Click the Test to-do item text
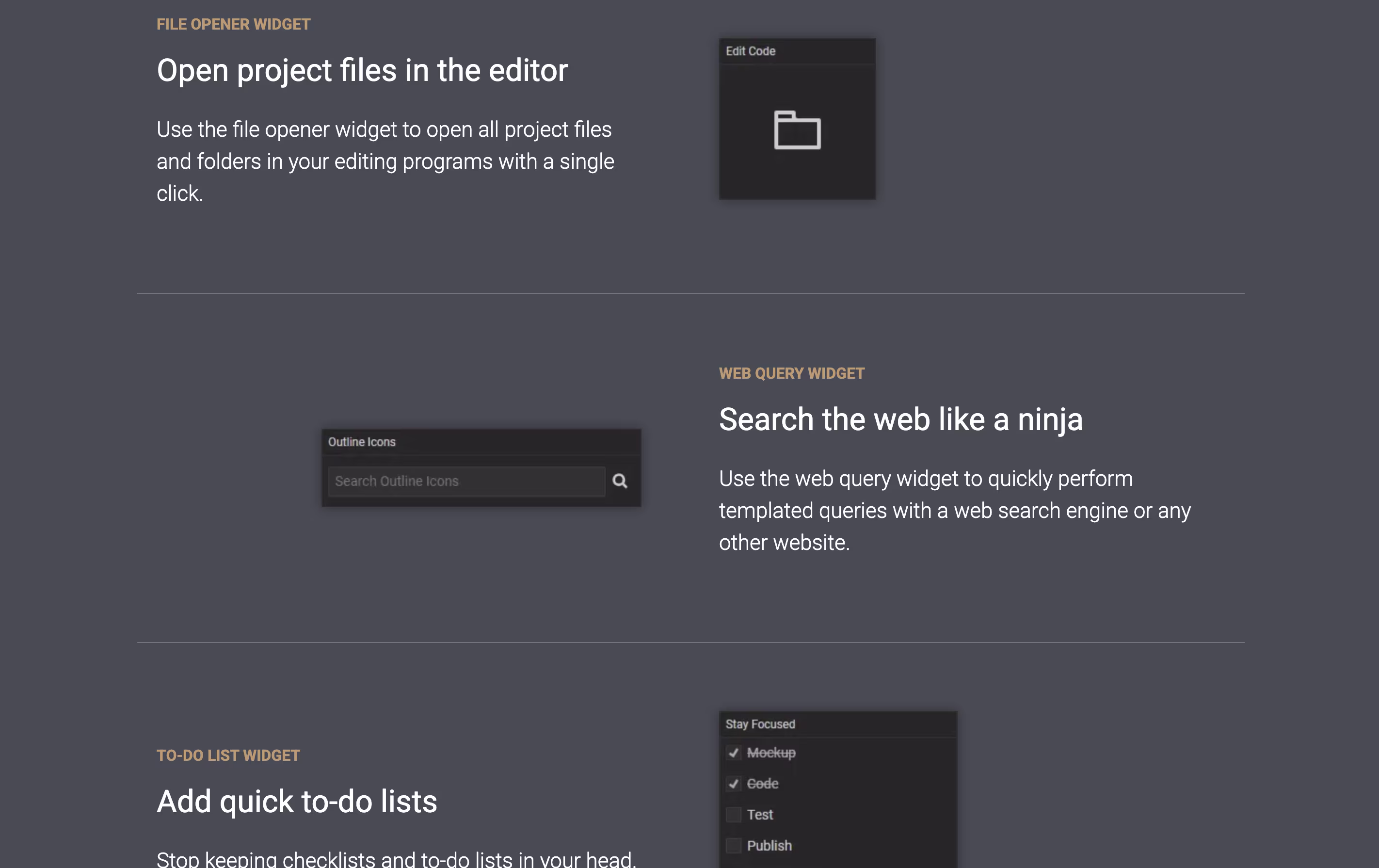 click(759, 814)
